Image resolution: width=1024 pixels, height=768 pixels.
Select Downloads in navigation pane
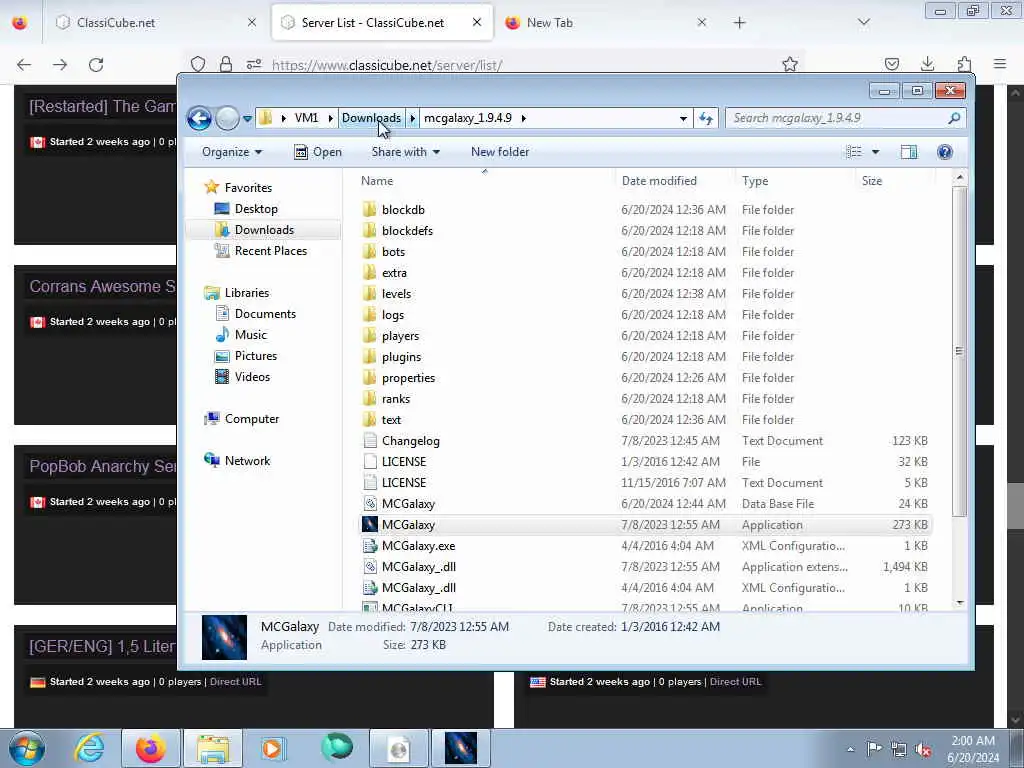pos(264,230)
